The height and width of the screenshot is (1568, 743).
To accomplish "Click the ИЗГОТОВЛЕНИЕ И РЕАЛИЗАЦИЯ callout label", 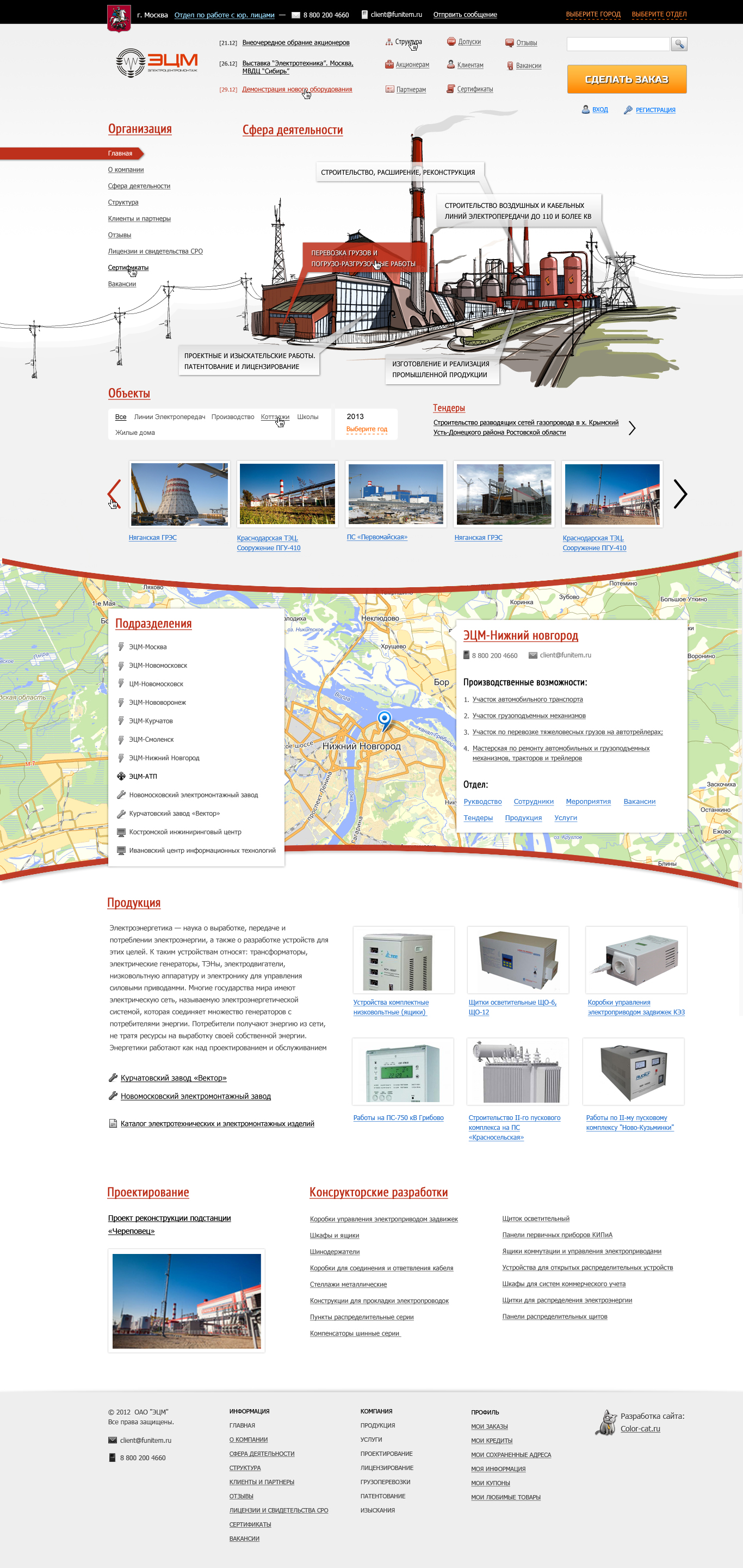I will pyautogui.click(x=442, y=370).
